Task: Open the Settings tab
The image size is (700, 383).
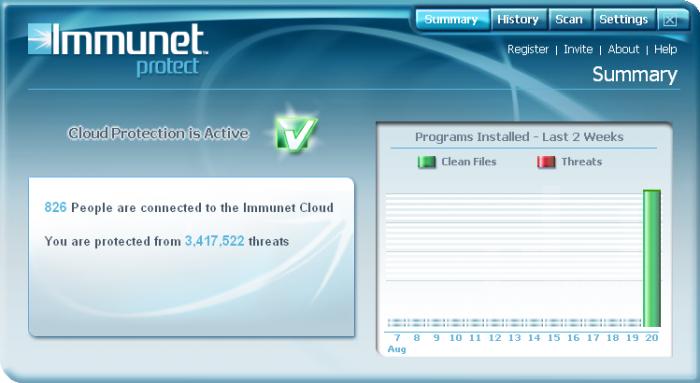Action: tap(624, 20)
